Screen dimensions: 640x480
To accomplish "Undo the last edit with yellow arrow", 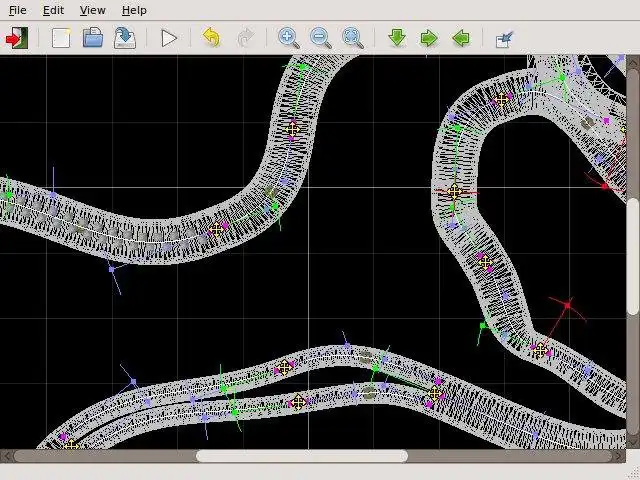I will [x=211, y=38].
